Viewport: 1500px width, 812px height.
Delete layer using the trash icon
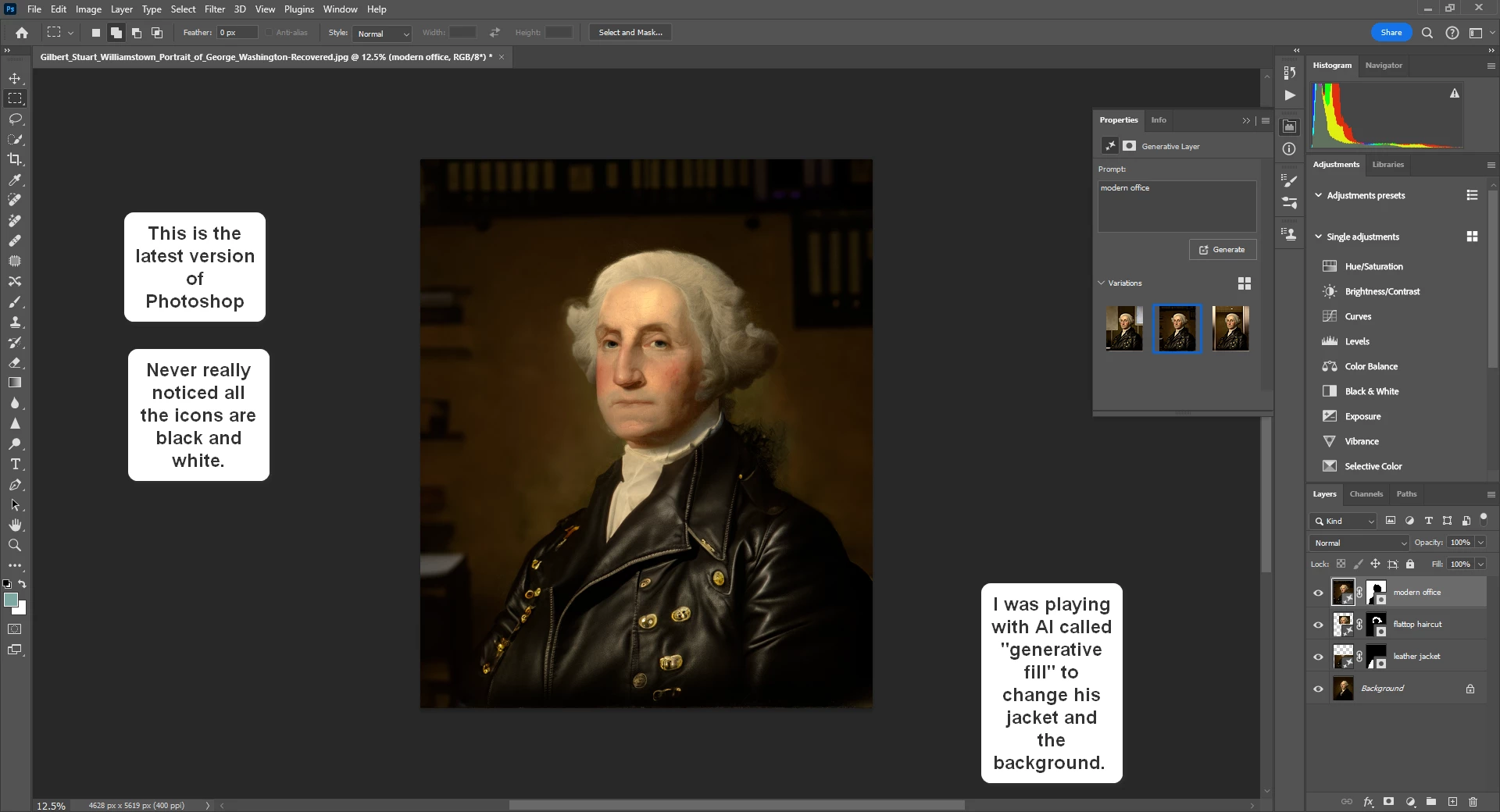click(x=1473, y=802)
